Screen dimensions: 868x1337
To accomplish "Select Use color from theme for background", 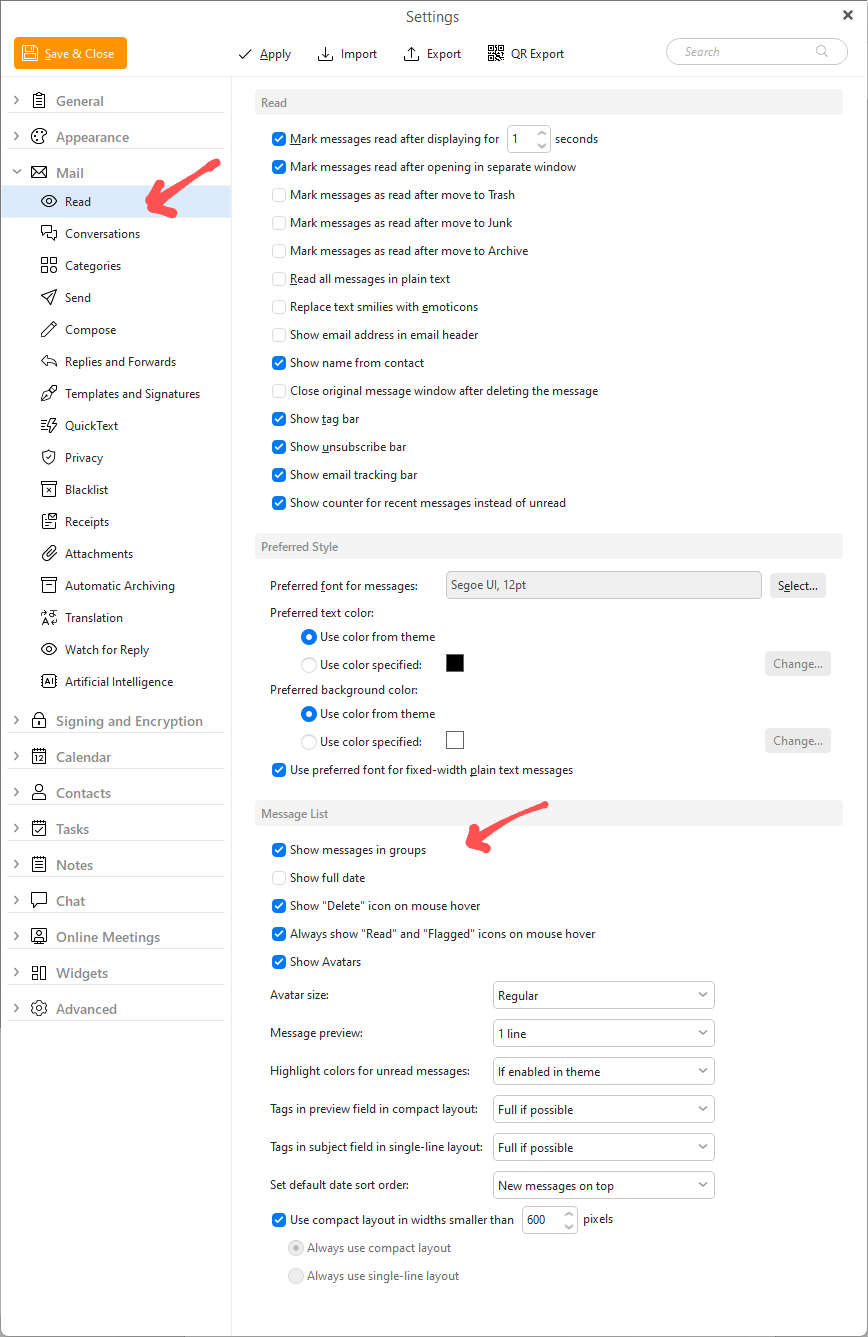I will [x=309, y=714].
